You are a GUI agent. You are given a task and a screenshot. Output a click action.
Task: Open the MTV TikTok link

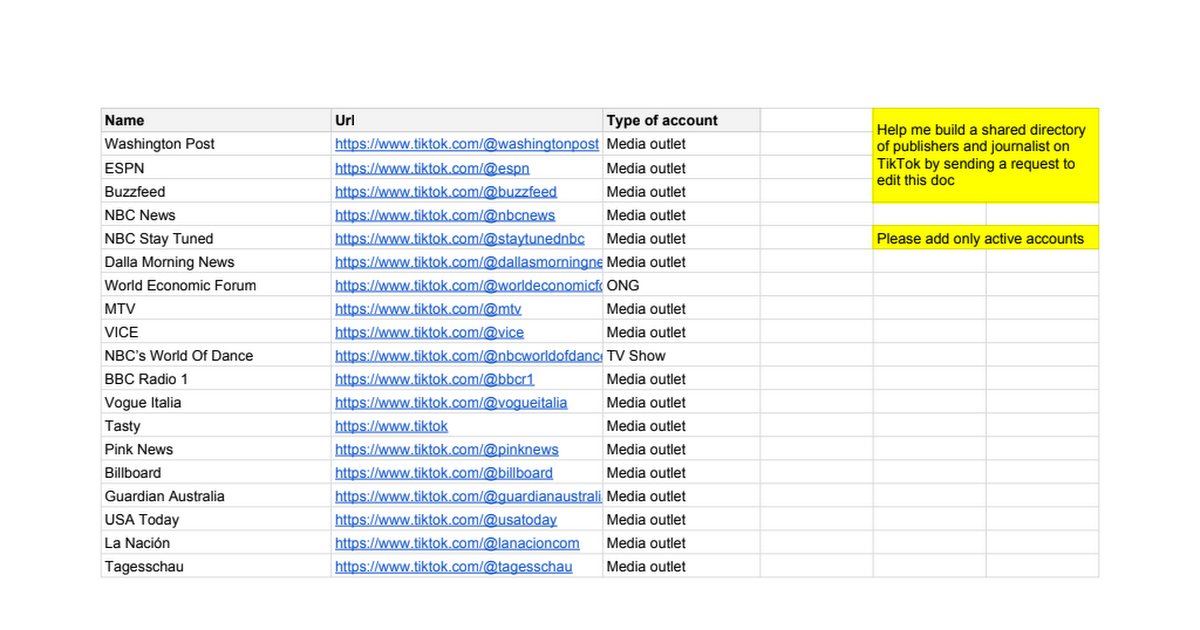(428, 309)
